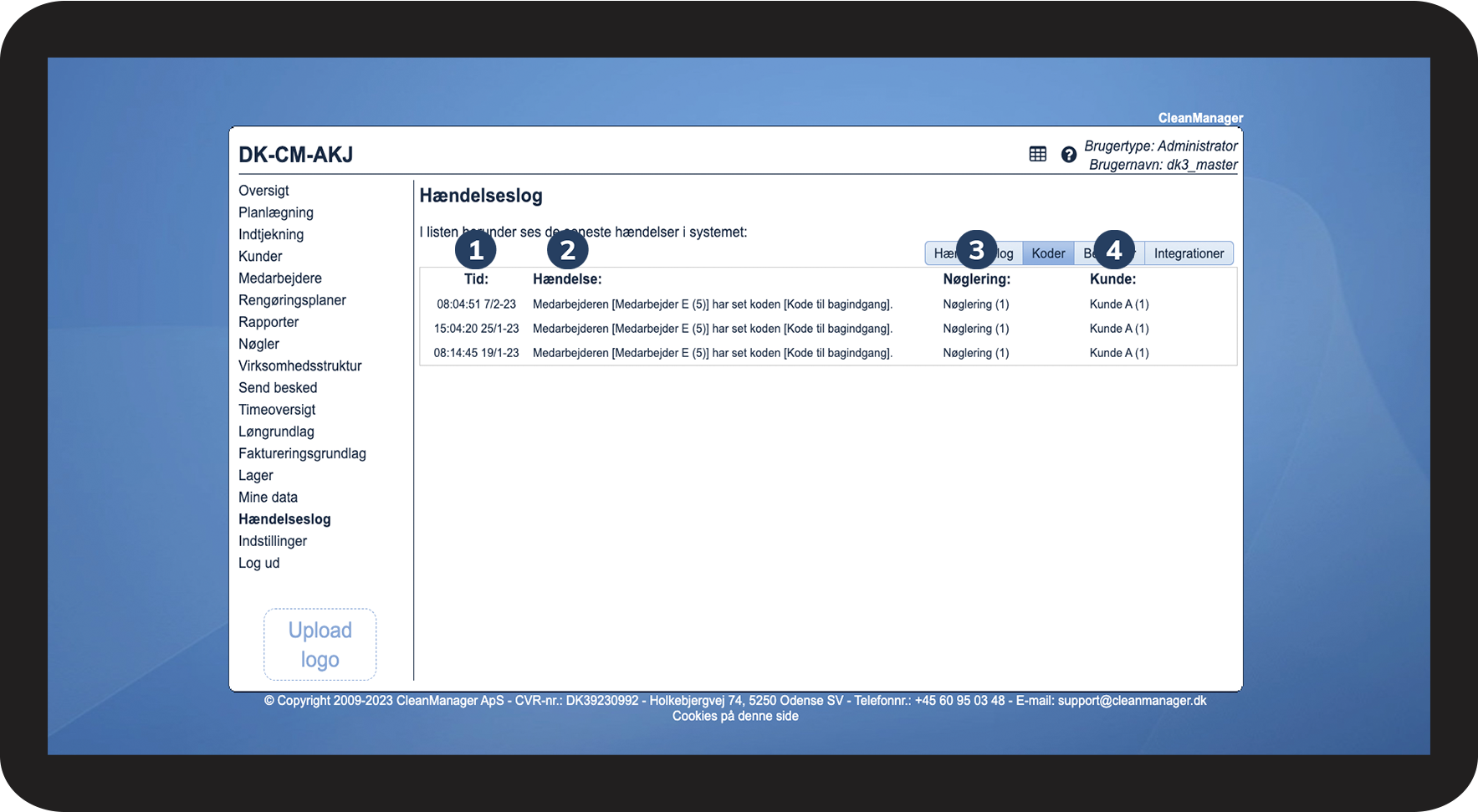Click the Kunde column header
Image resolution: width=1478 pixels, height=812 pixels.
pyautogui.click(x=1112, y=279)
